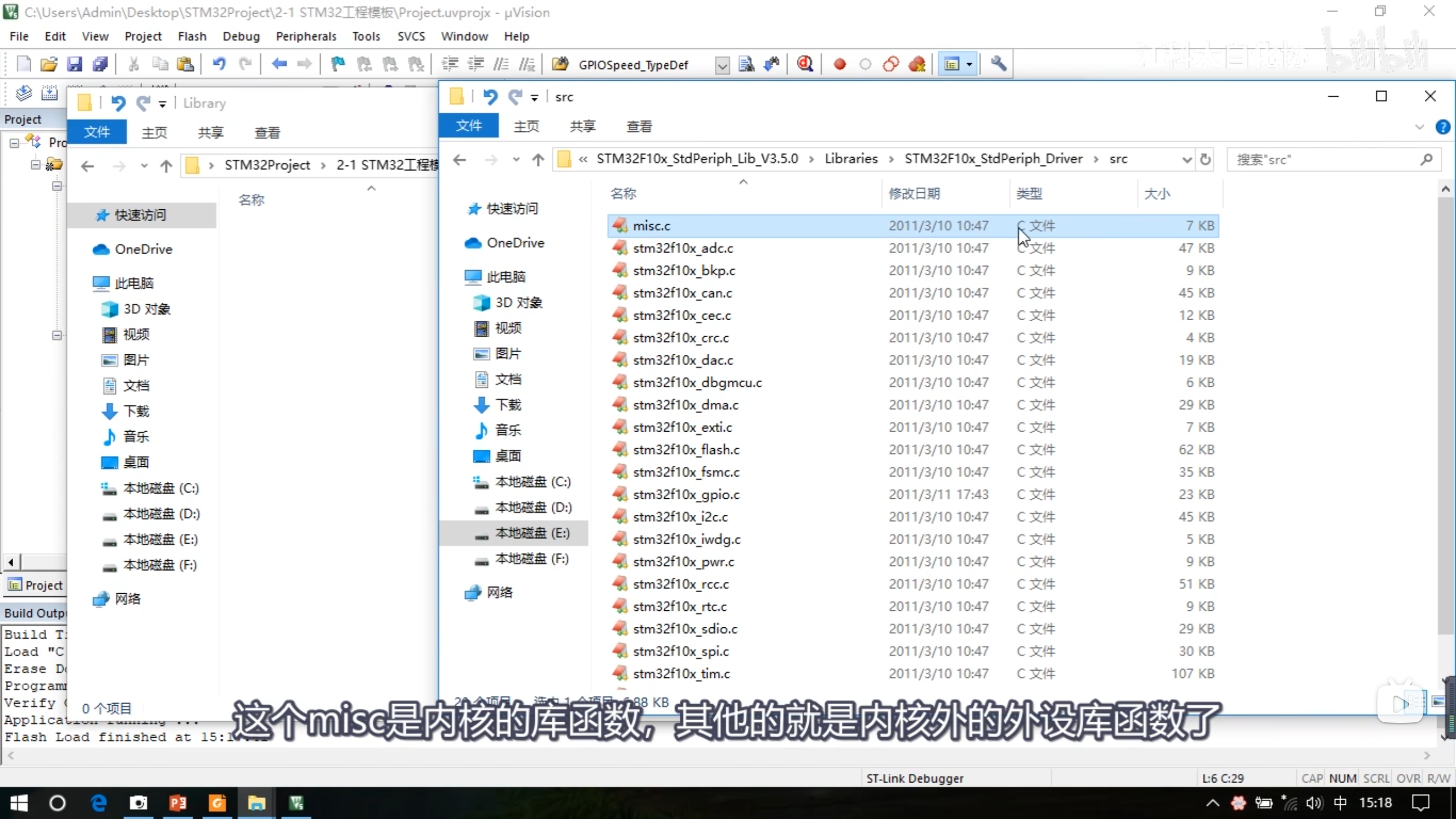
Task: Expand the GPIOSpeed_TypeDef find dropdown
Action: (x=722, y=65)
